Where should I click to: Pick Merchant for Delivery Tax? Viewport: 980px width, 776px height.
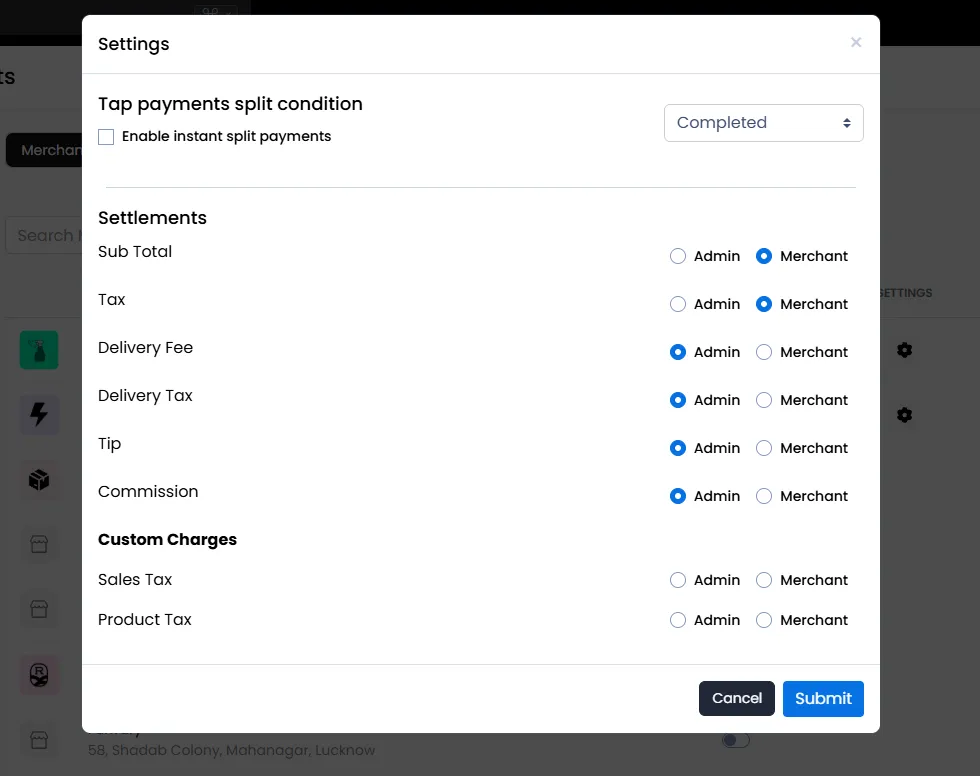pyautogui.click(x=764, y=400)
